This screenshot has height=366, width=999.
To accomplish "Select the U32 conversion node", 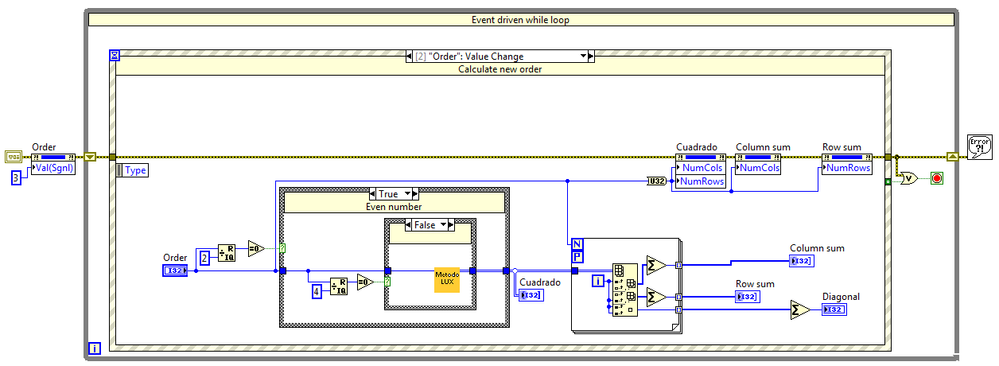I will (656, 181).
